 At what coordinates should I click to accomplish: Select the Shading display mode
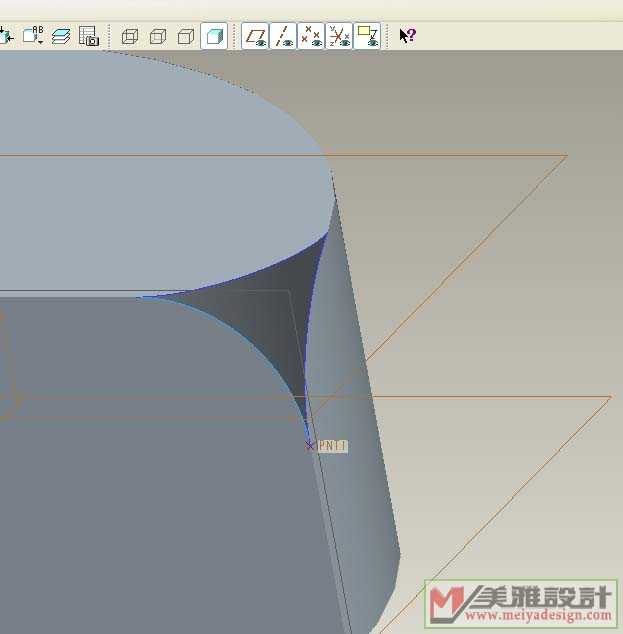[x=213, y=36]
